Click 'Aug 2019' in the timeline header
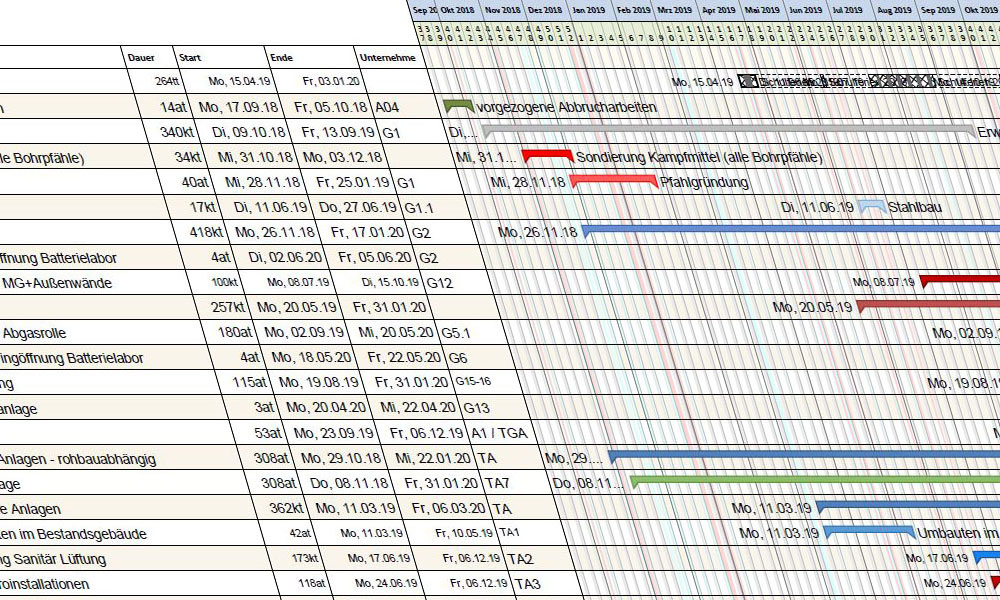 tap(894, 10)
